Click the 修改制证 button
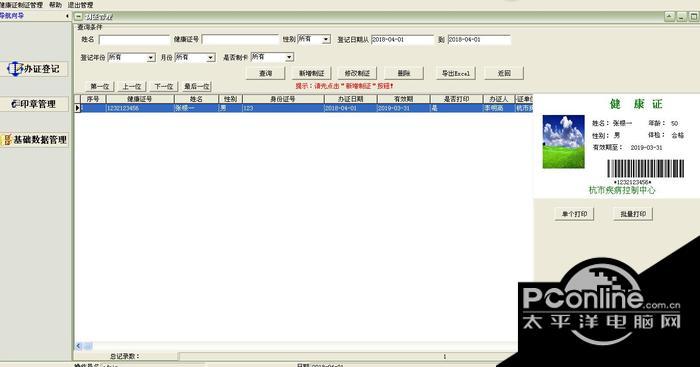 pyautogui.click(x=357, y=73)
